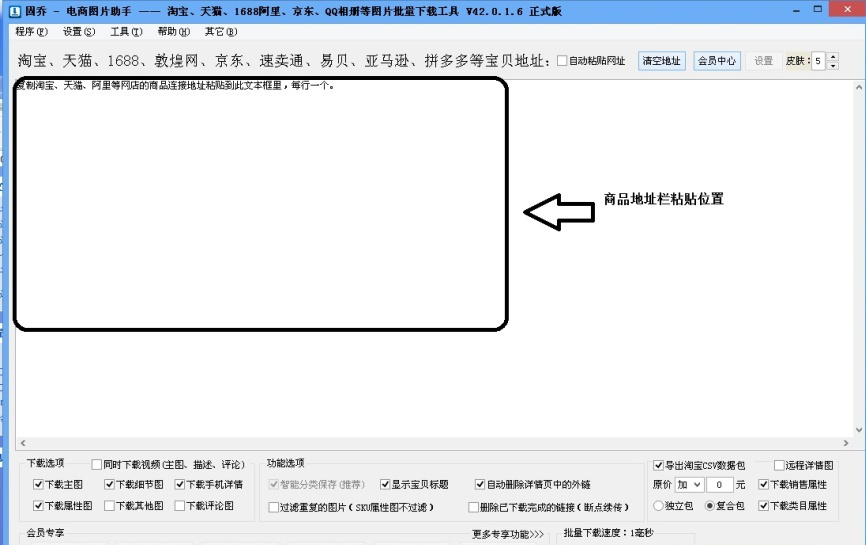The image size is (866, 545).
Task: Uncheck the 下载属性图 checkbox
Action: [38, 505]
